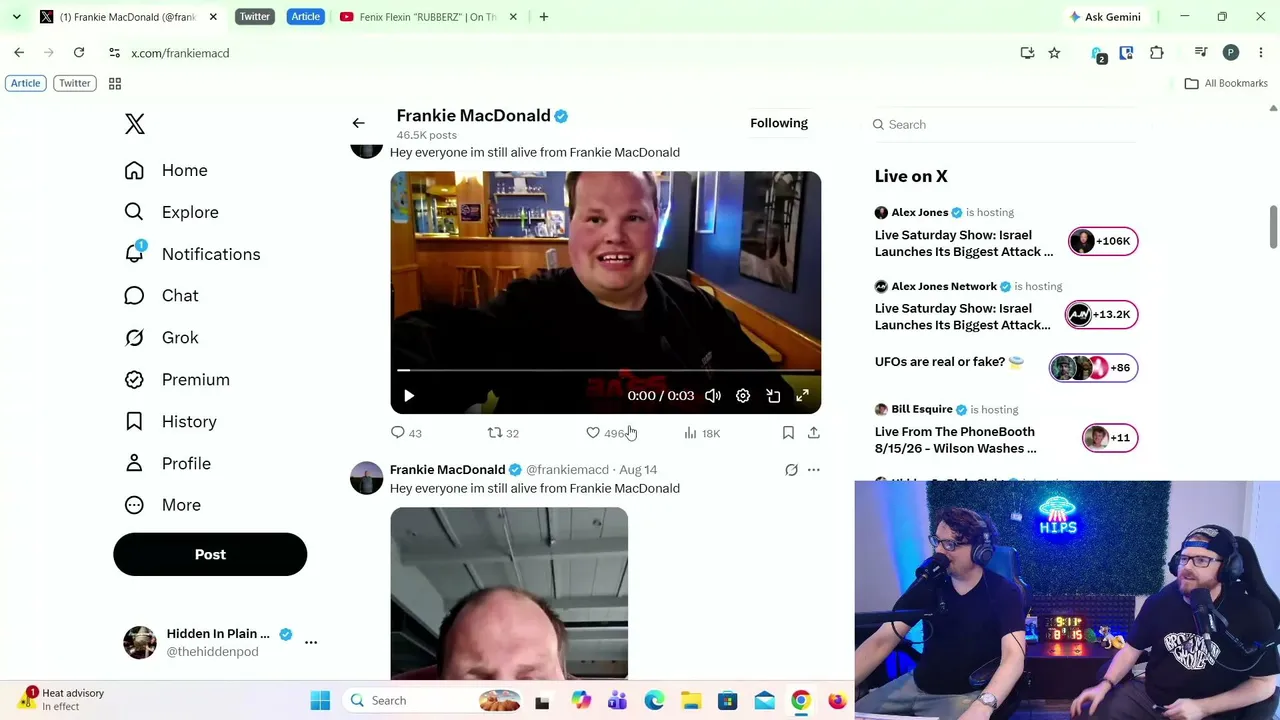Open Chat in the X sidebar

pos(160,296)
